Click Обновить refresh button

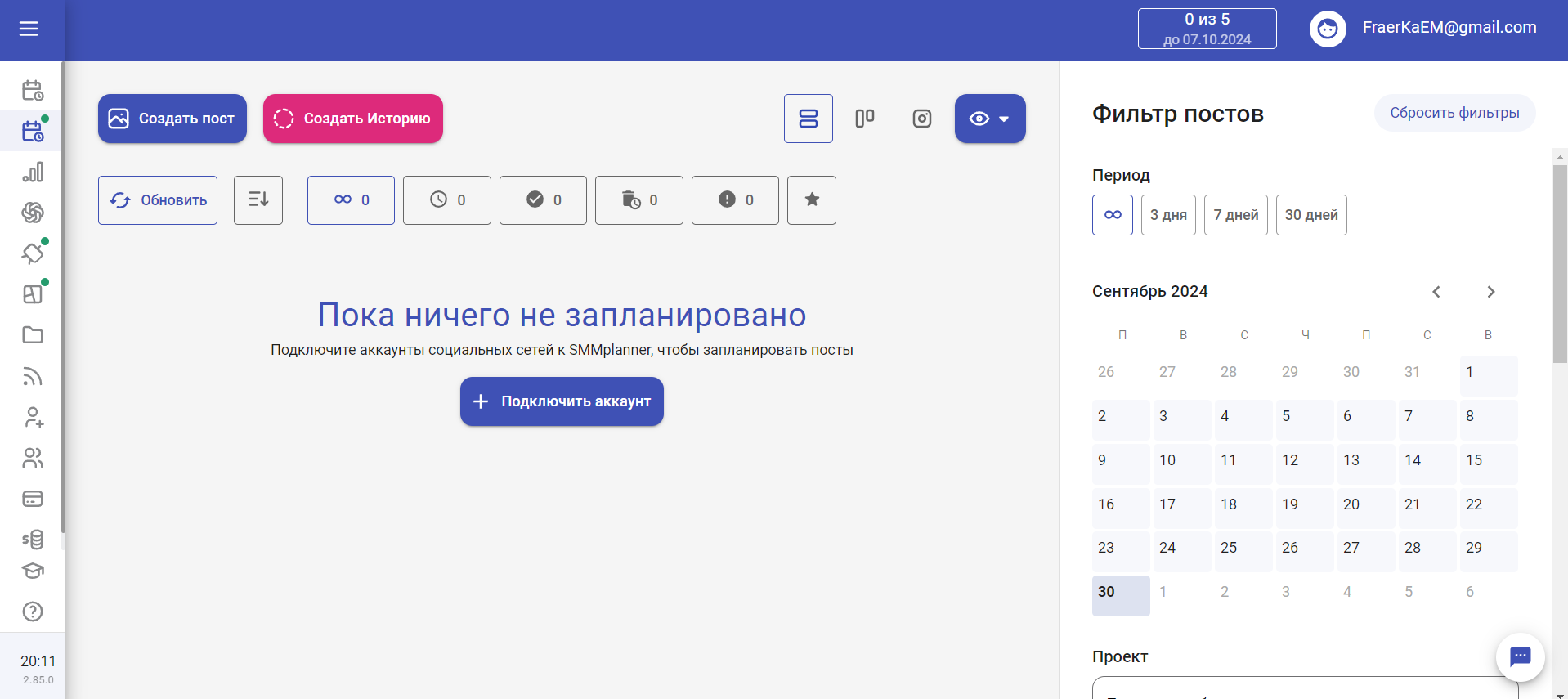(158, 200)
